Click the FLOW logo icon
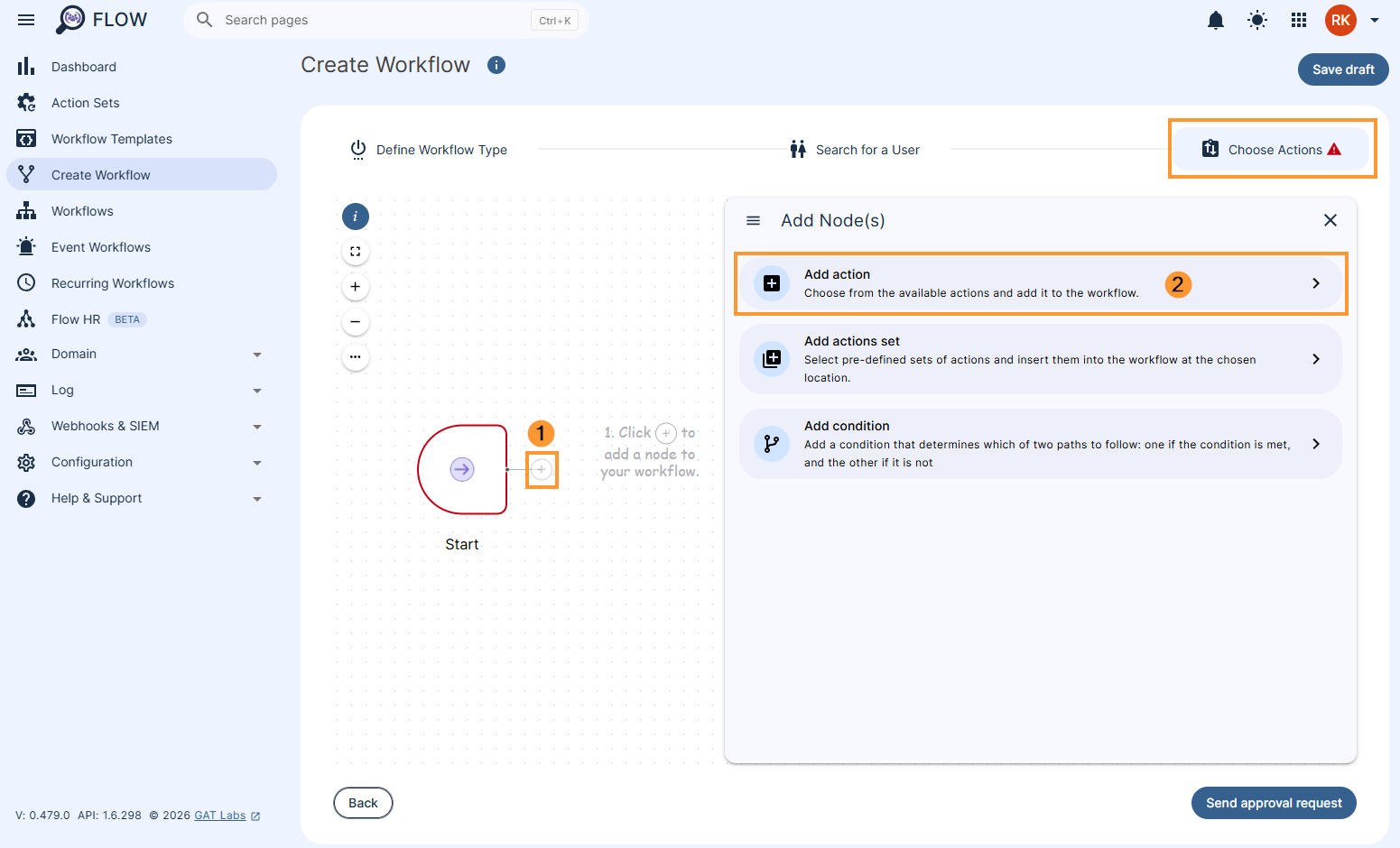This screenshot has width=1400, height=848. (x=70, y=19)
